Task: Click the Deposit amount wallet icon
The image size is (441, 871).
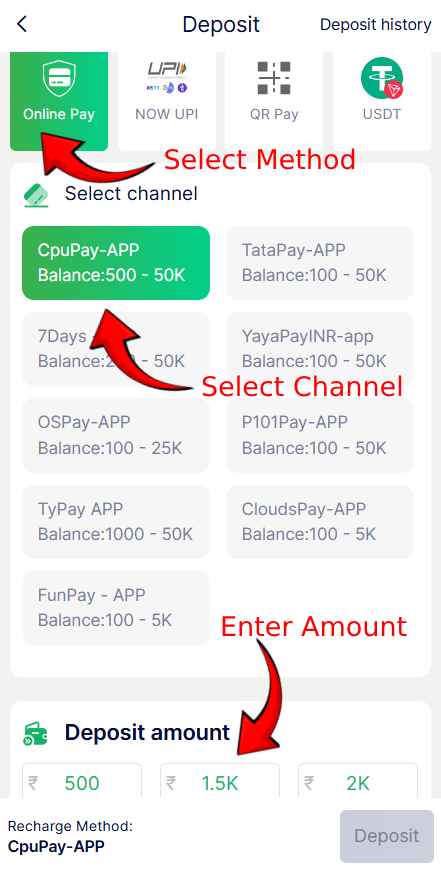Action: (x=36, y=733)
